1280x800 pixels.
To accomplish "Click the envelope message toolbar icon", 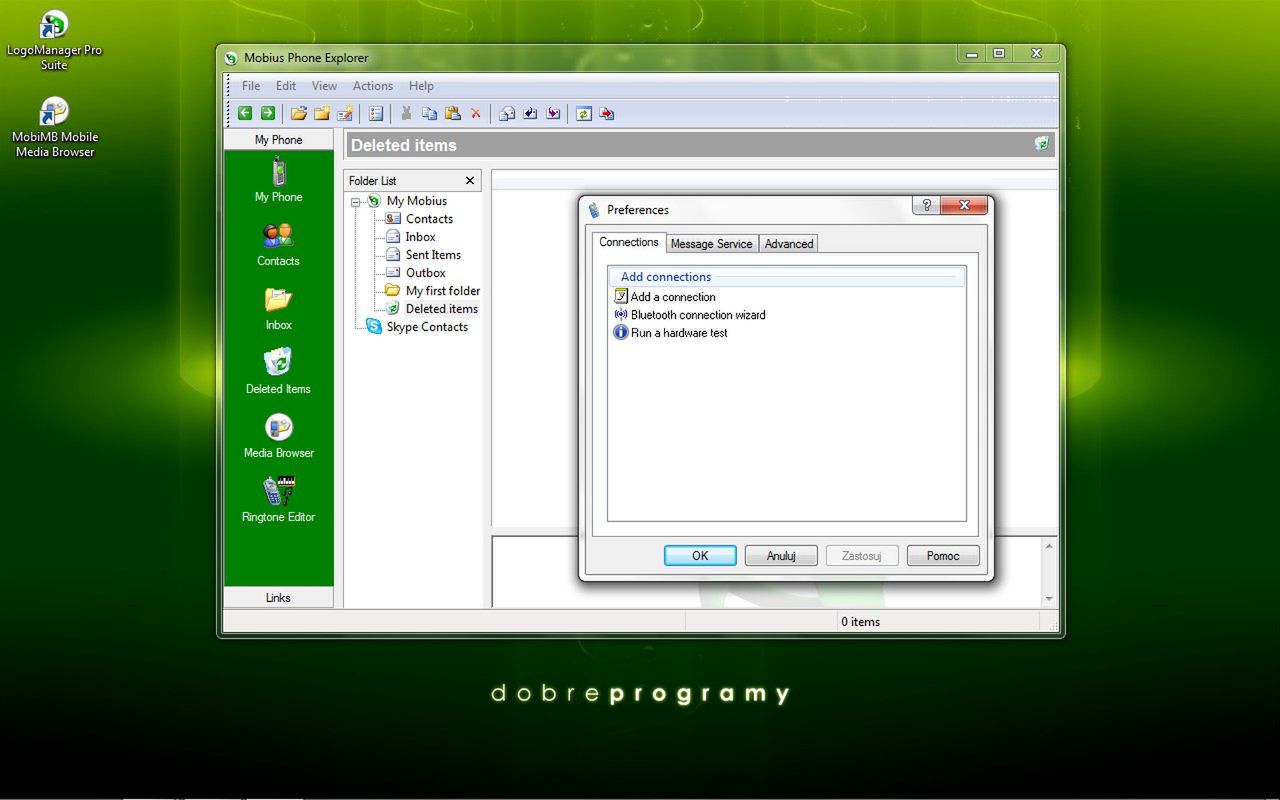I will pos(507,113).
